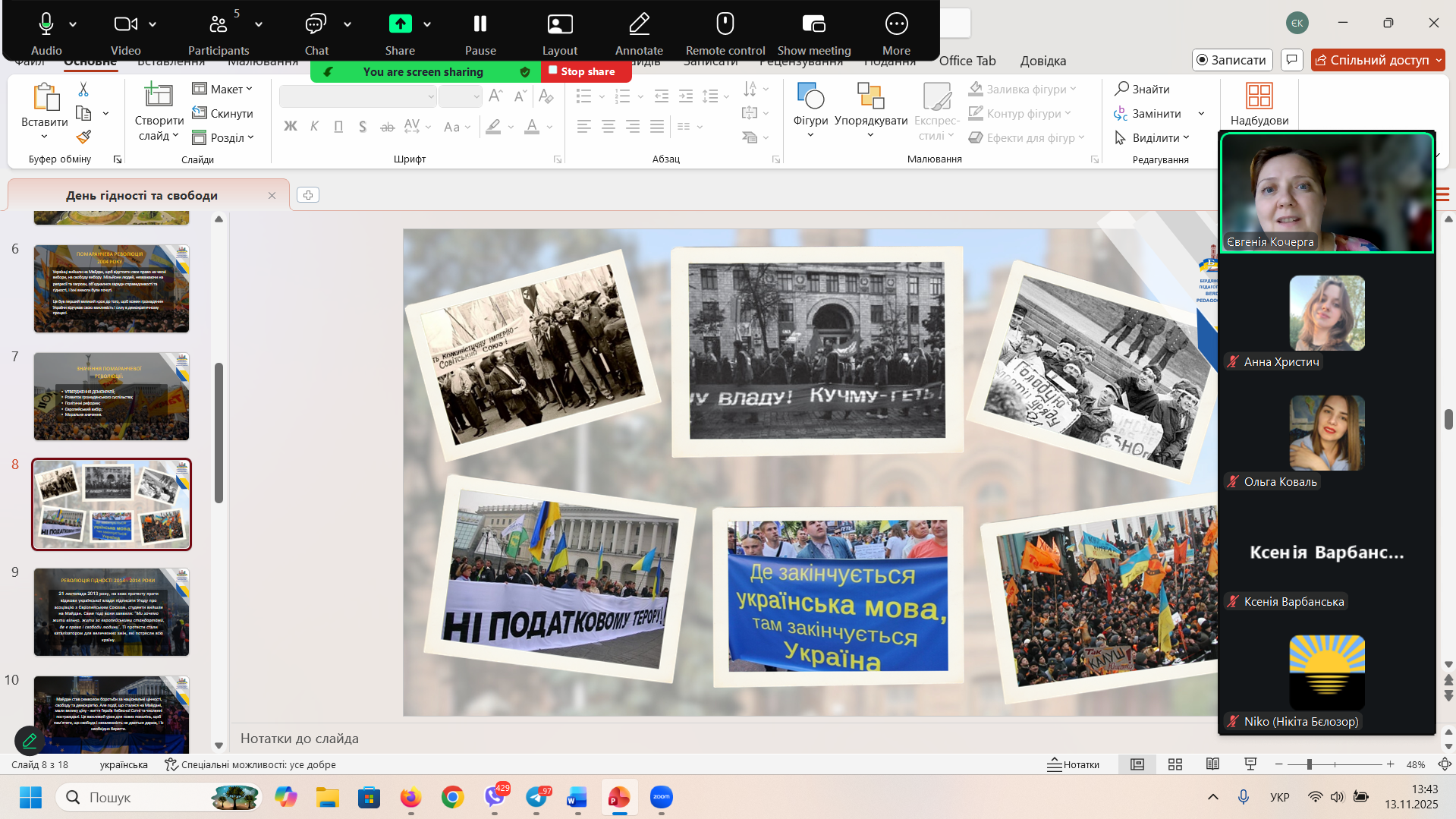Click the Stop share button
Viewport: 1456px width, 819px height.
pyautogui.click(x=586, y=71)
